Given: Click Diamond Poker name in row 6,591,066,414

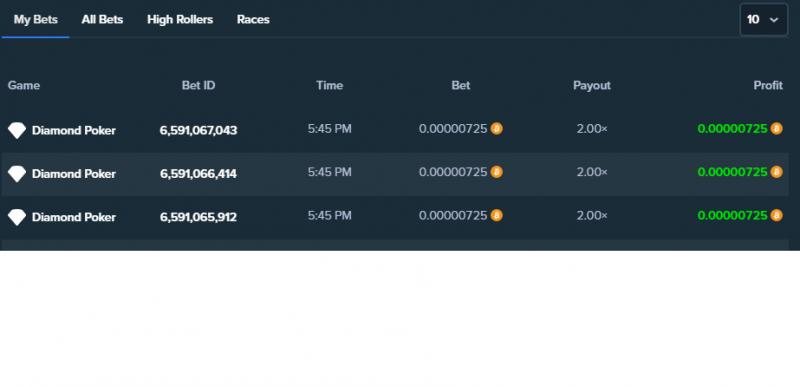Looking at the screenshot, I should pos(74,174).
